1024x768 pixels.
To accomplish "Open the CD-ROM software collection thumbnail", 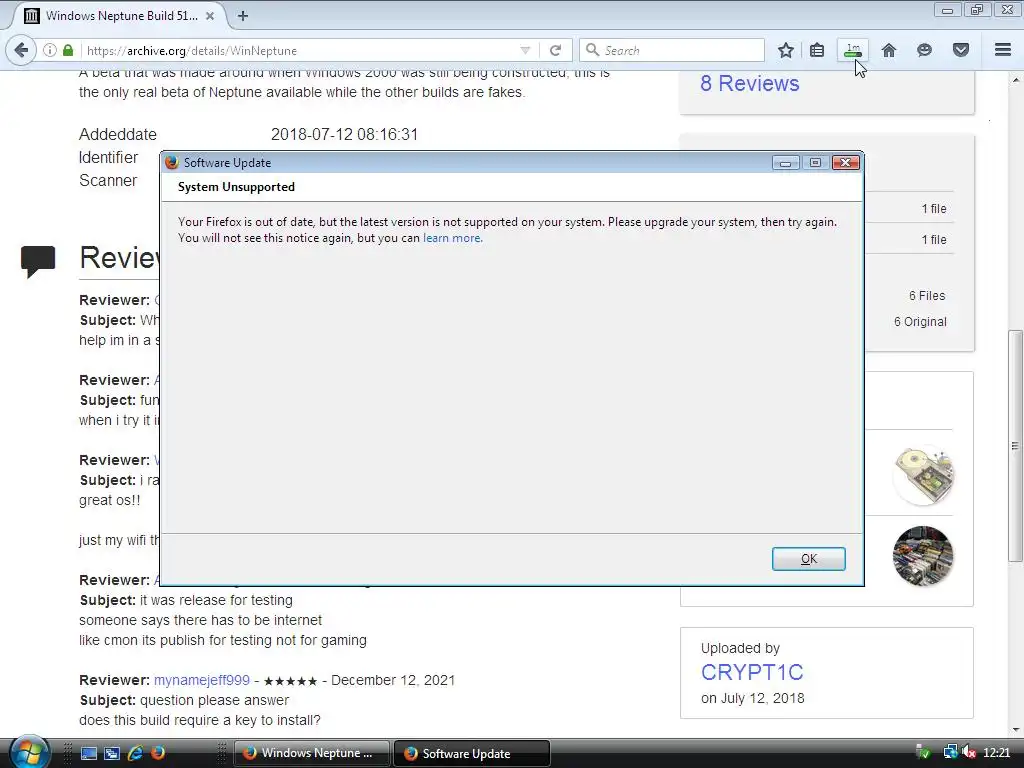I will (923, 476).
